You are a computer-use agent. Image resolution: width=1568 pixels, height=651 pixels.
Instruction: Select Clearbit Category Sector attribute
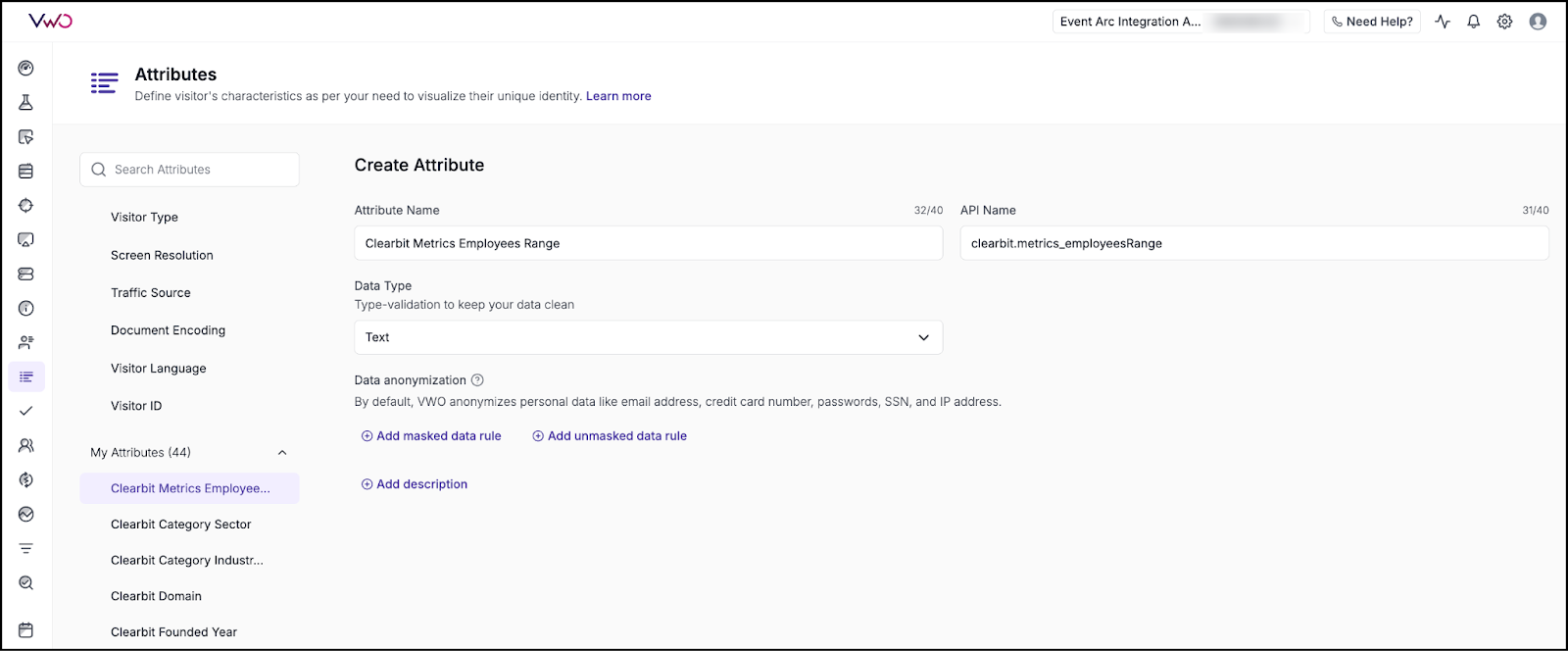[181, 525]
